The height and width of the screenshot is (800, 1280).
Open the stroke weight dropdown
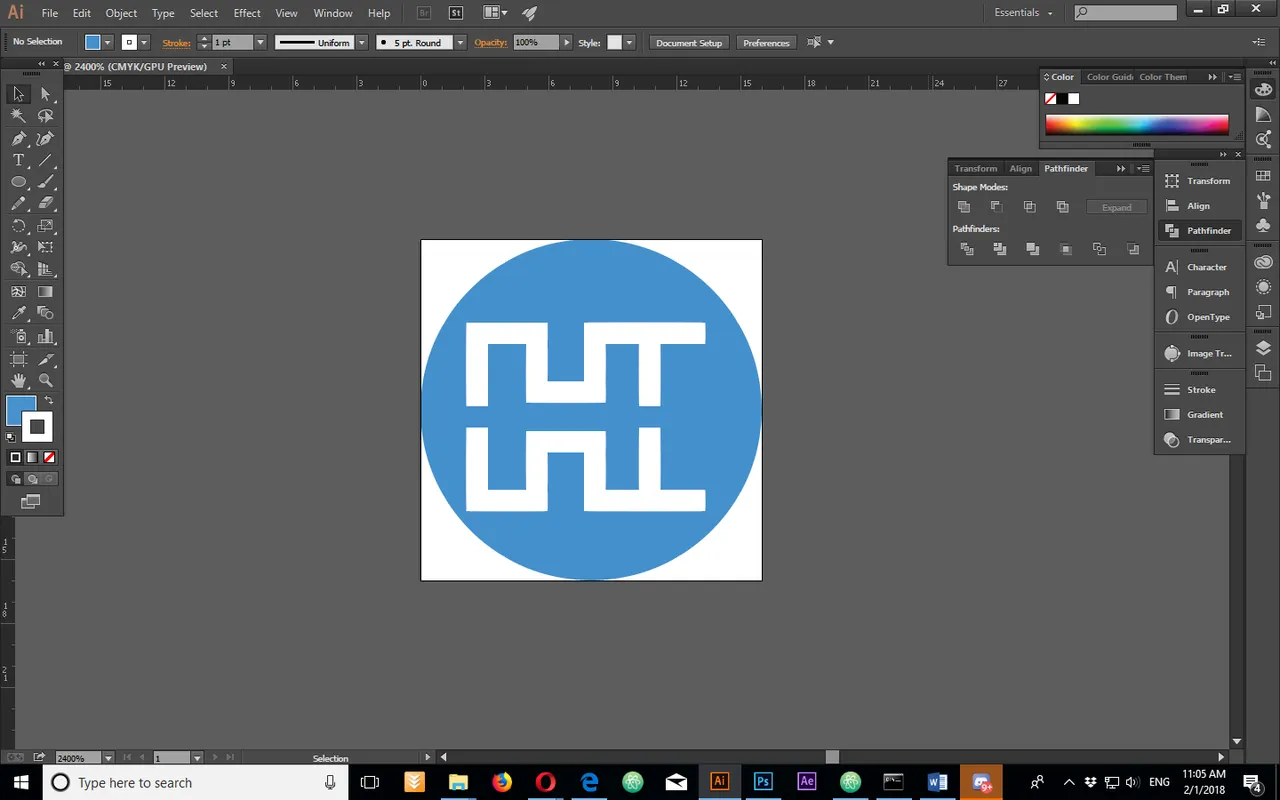point(260,43)
